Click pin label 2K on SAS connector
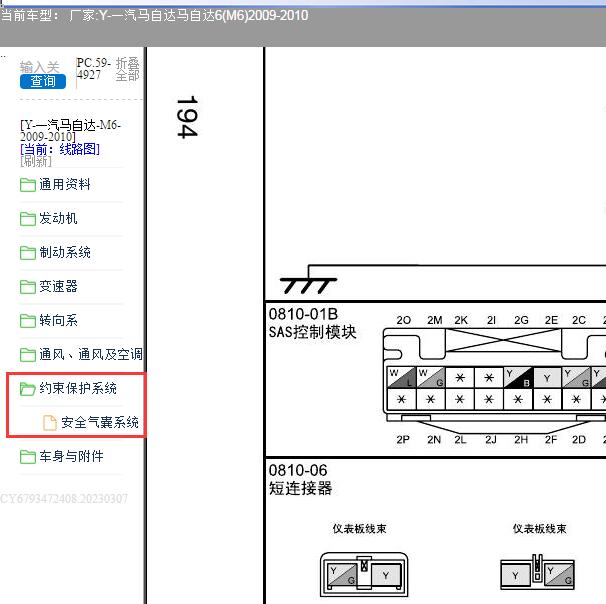The height and width of the screenshot is (604, 606). click(461, 320)
